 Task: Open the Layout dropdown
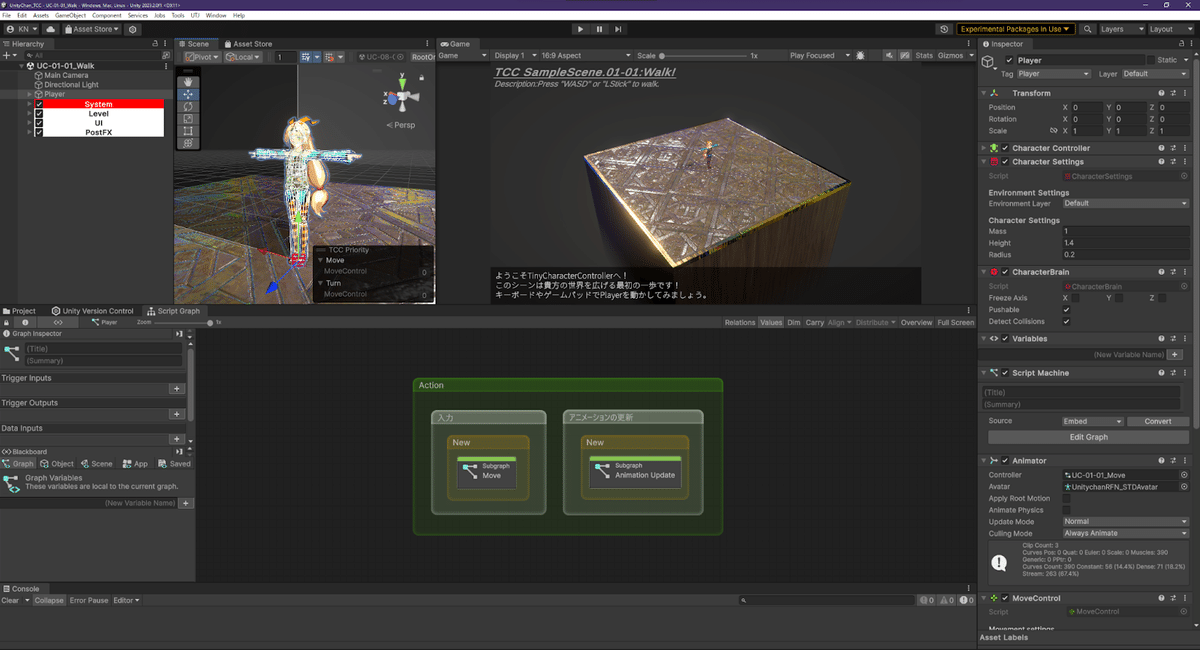pyautogui.click(x=1170, y=29)
